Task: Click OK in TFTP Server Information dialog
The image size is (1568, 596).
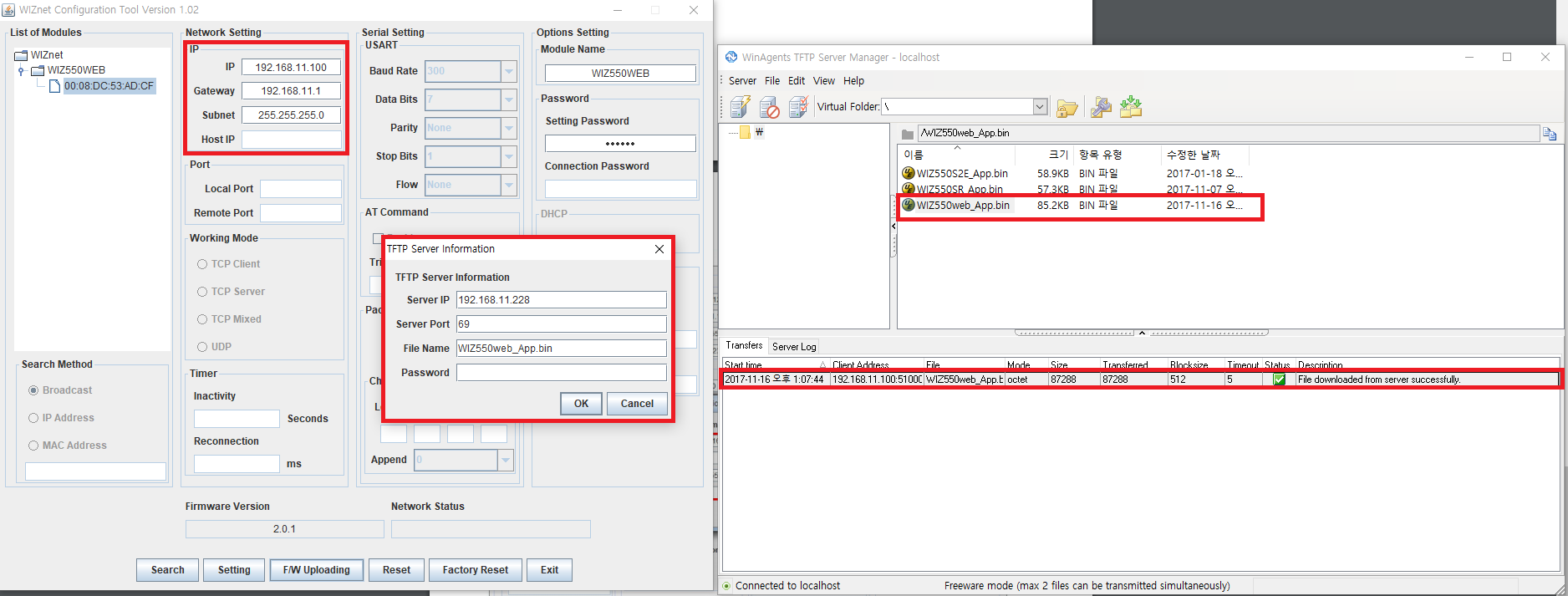Action: pos(581,404)
